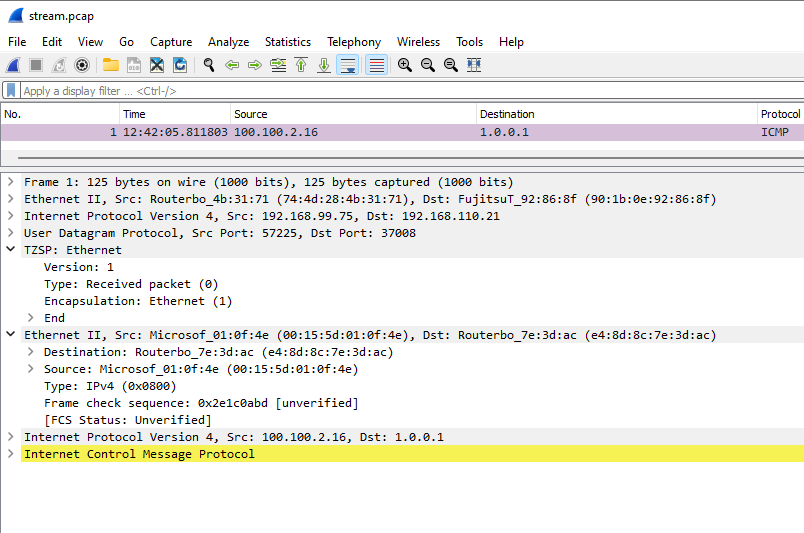The image size is (804, 533).
Task: Reload this capture file icon
Action: (180, 65)
